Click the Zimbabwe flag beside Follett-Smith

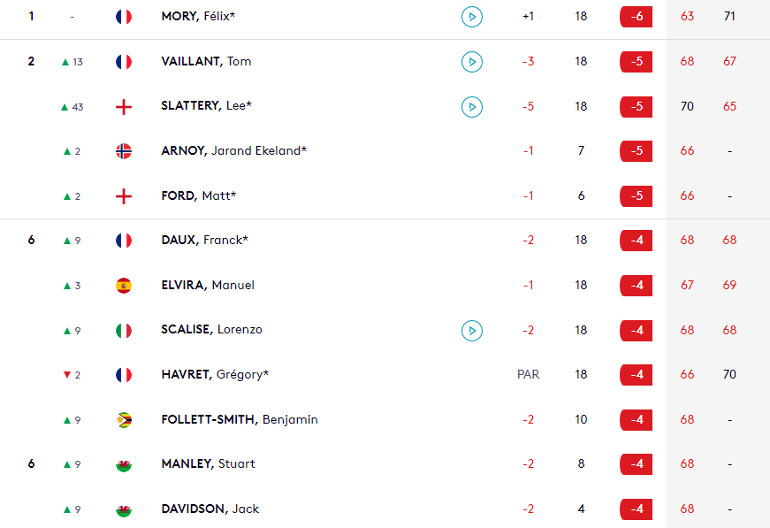tap(124, 420)
